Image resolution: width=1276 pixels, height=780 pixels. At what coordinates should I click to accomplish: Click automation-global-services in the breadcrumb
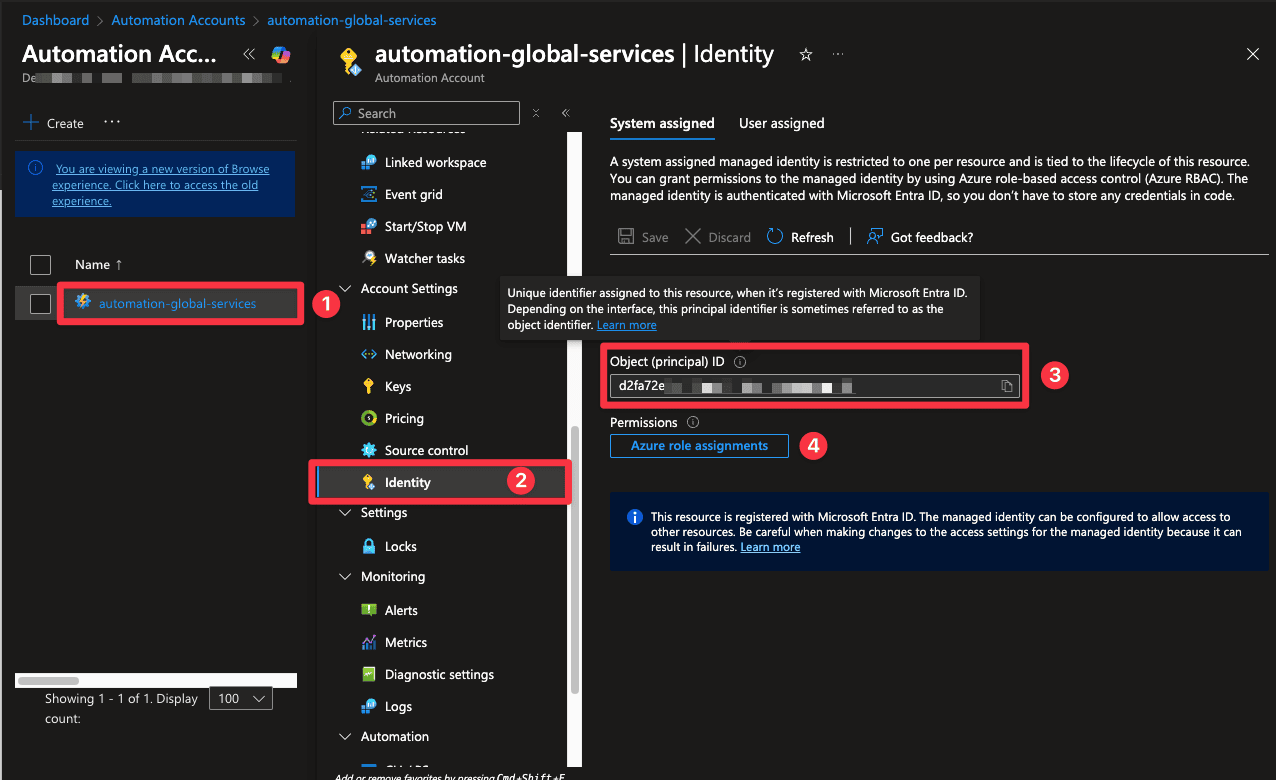point(352,20)
